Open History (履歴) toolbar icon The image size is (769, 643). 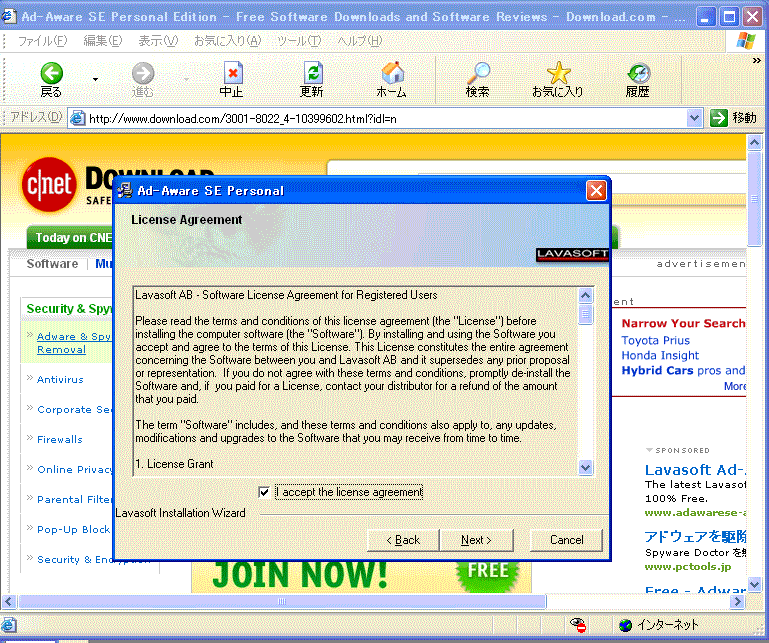(638, 79)
